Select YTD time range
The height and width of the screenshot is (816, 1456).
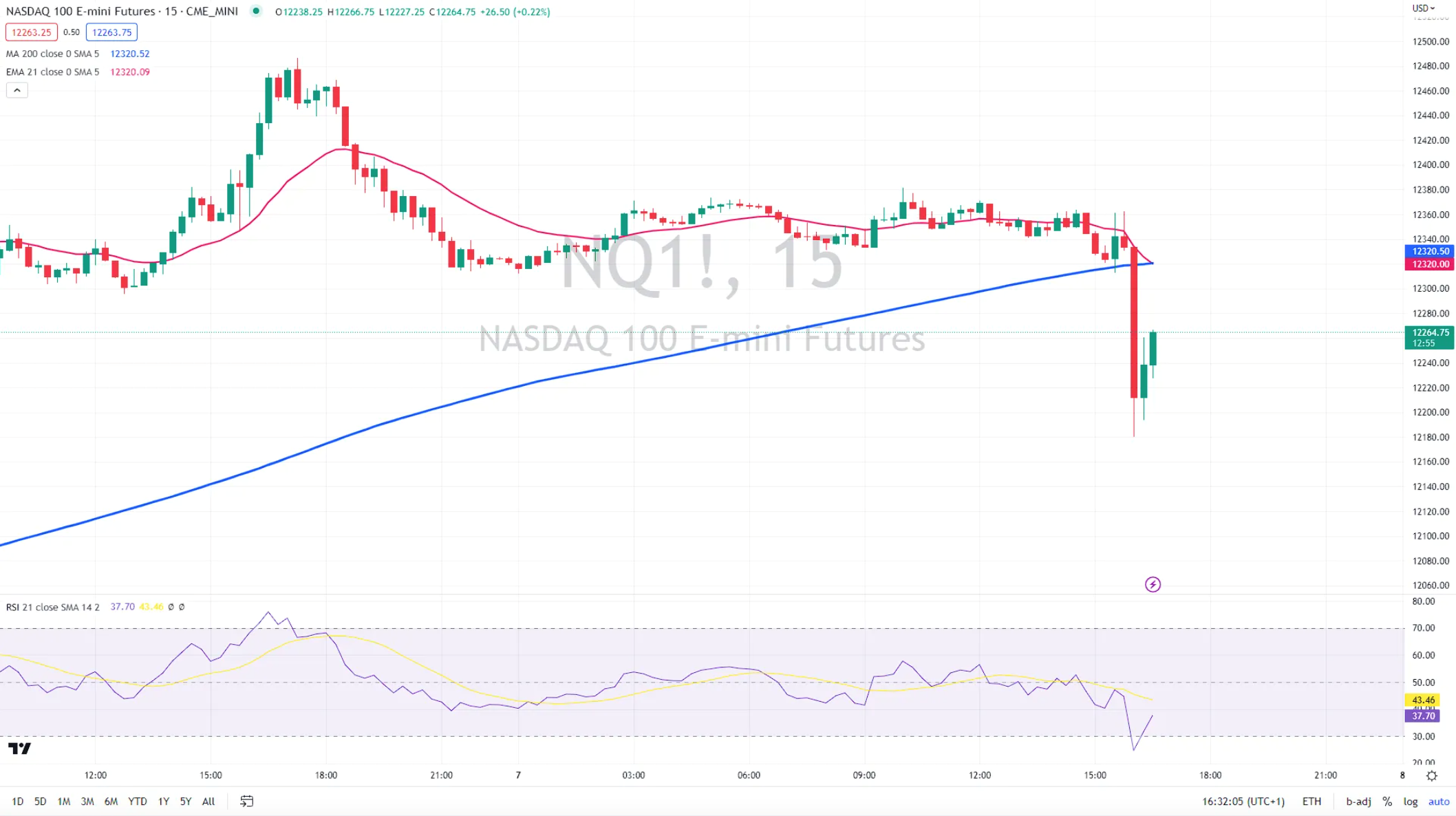[x=138, y=802]
